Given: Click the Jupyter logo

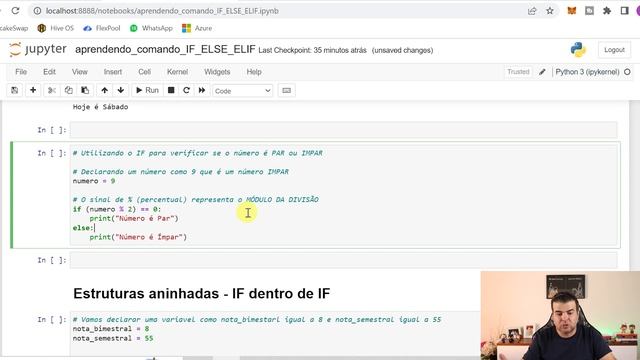Looking at the screenshot, I should coord(38,49).
